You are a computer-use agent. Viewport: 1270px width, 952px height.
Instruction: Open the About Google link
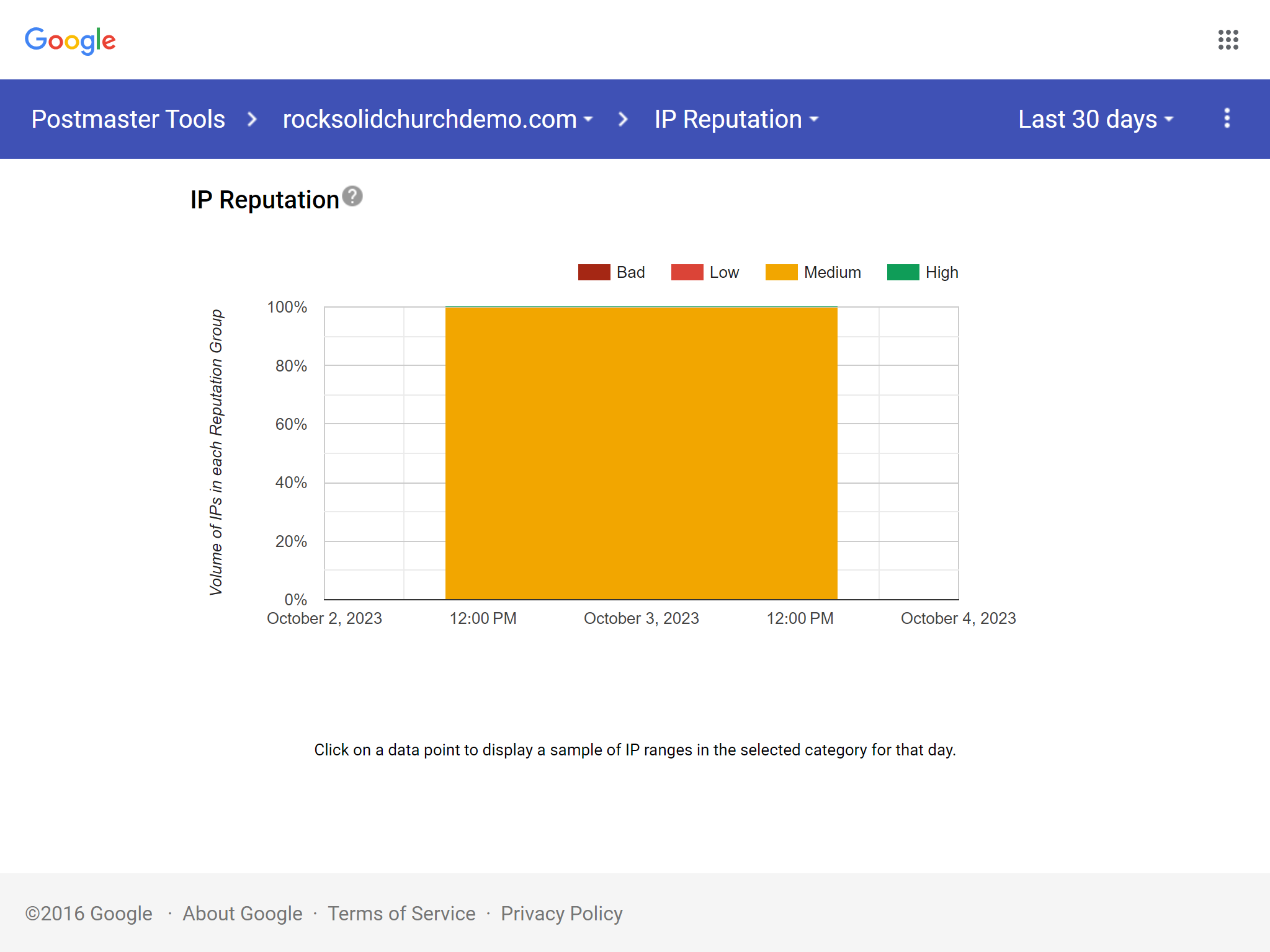242,914
